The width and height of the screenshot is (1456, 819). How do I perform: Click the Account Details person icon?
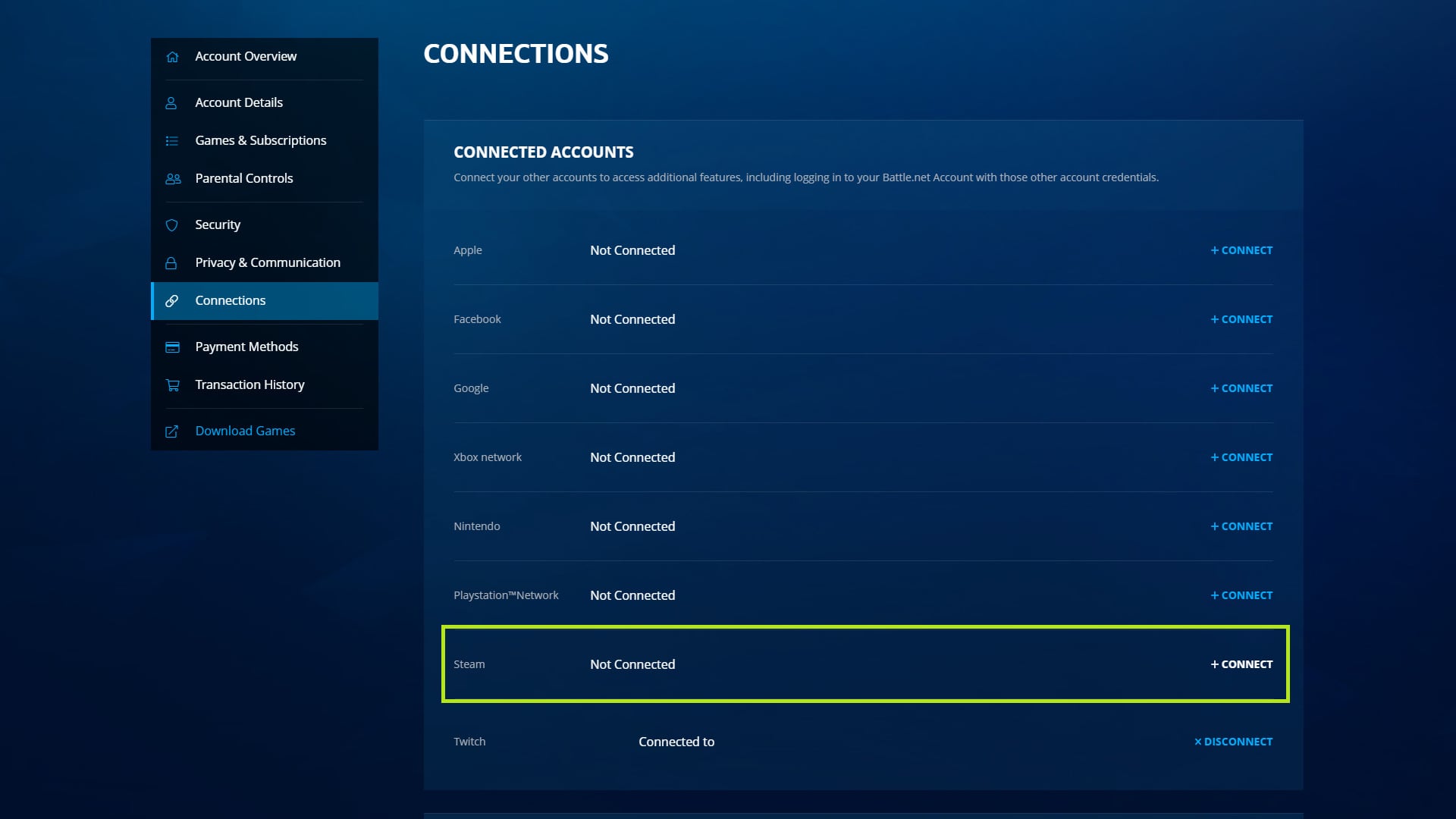pos(172,102)
